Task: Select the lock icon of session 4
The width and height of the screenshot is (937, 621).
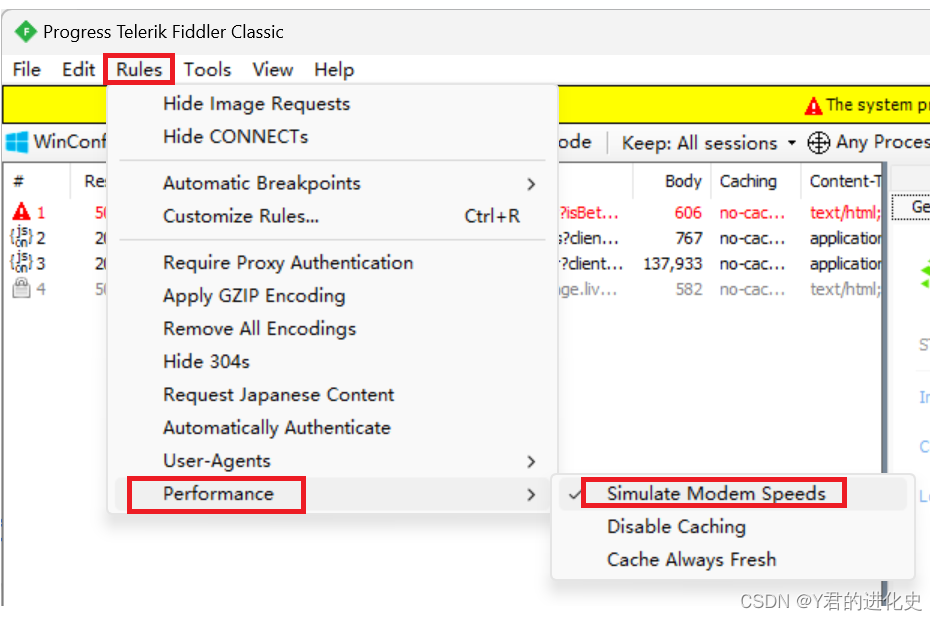Action: (21, 288)
